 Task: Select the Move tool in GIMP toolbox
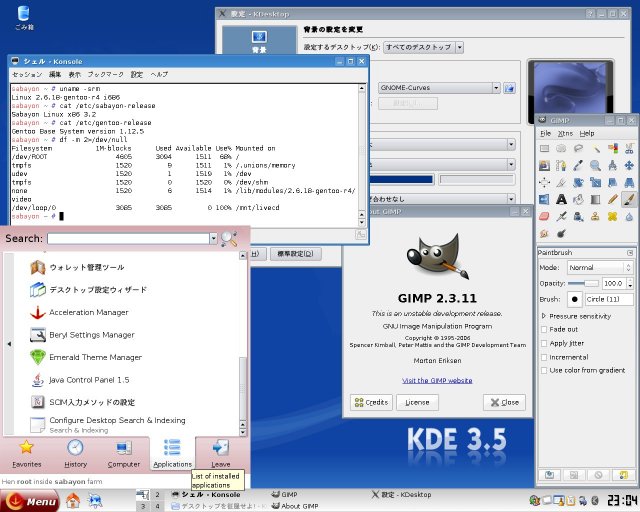click(x=629, y=165)
